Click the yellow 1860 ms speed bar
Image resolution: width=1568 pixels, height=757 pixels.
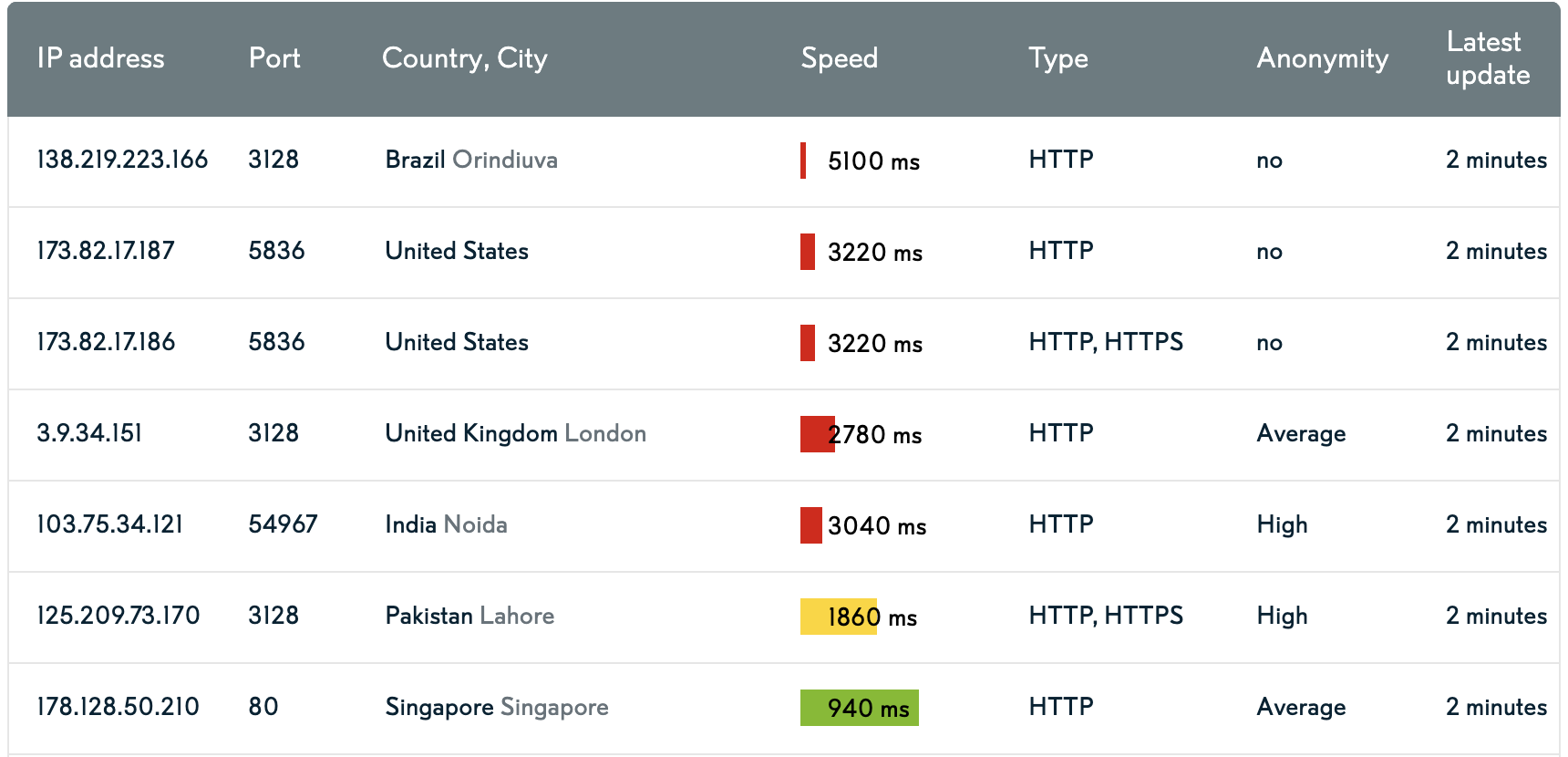838,617
